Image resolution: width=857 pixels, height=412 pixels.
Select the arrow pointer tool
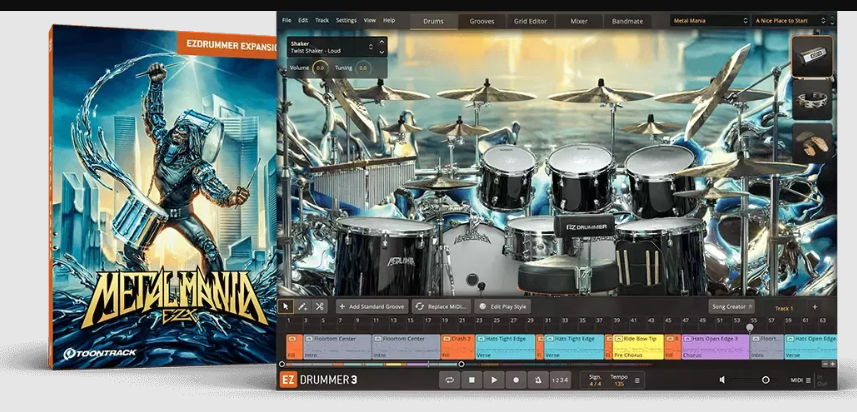tap(285, 307)
